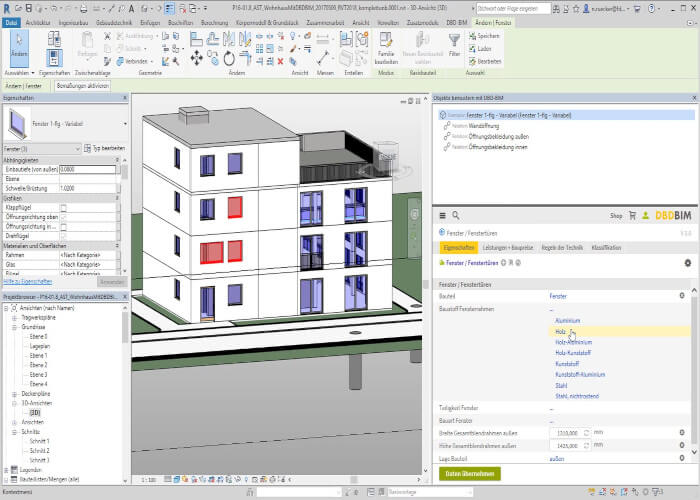Select Öffnungsbekleidung außen tree entry

[x=499, y=137]
